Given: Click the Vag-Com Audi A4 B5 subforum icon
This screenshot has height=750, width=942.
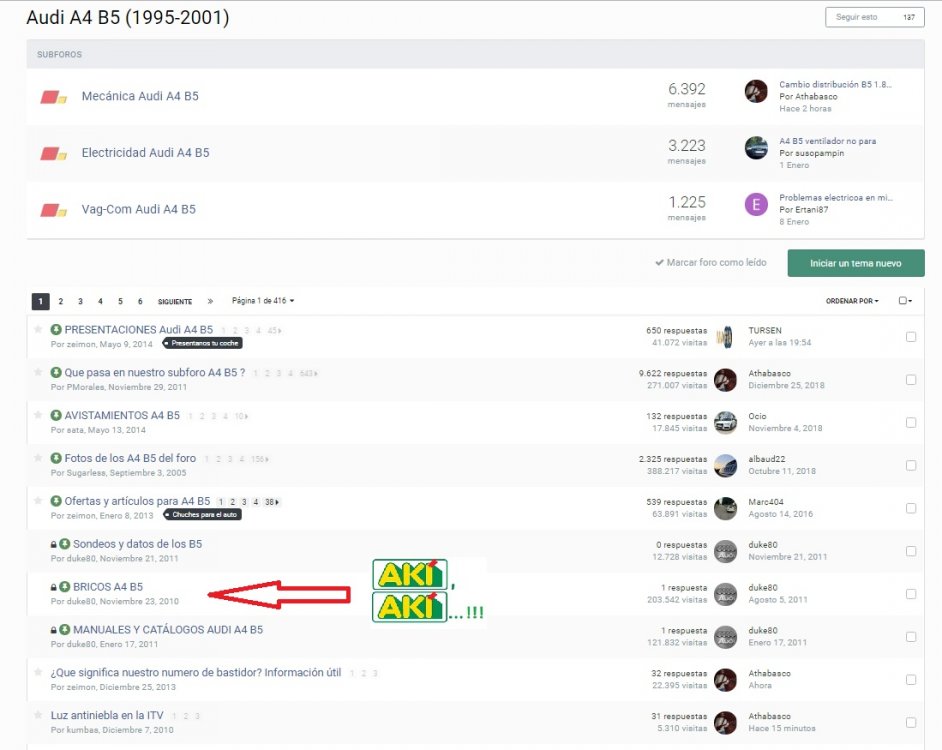Looking at the screenshot, I should click(x=53, y=210).
